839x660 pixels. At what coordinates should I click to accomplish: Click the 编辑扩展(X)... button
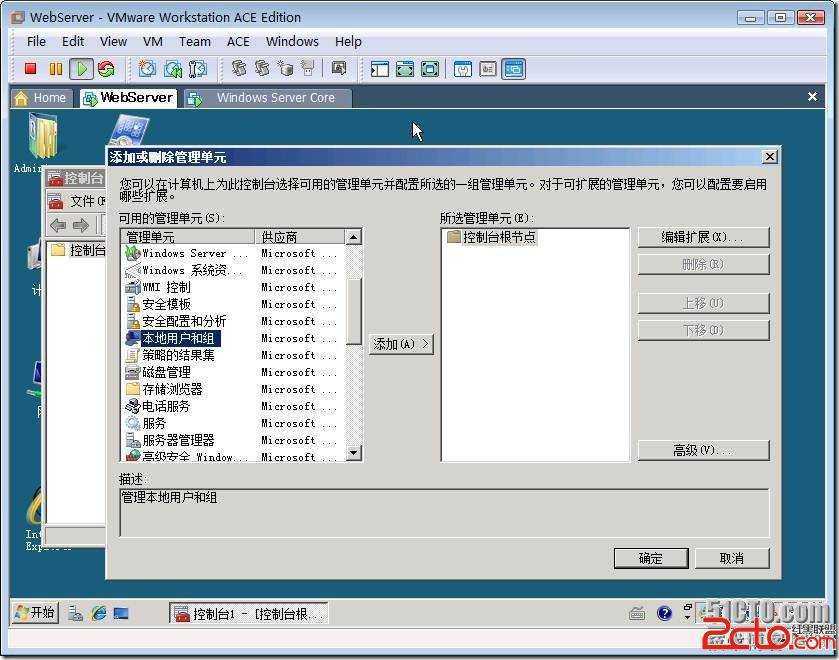pos(704,237)
